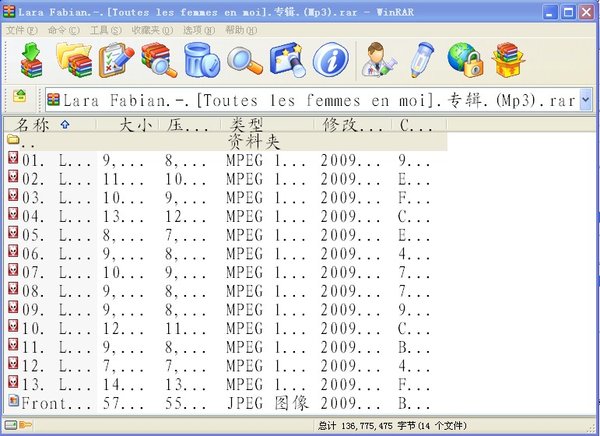The image size is (600, 436).
Task: Select the file row '05. L...'
Action: pyautogui.click(x=226, y=235)
